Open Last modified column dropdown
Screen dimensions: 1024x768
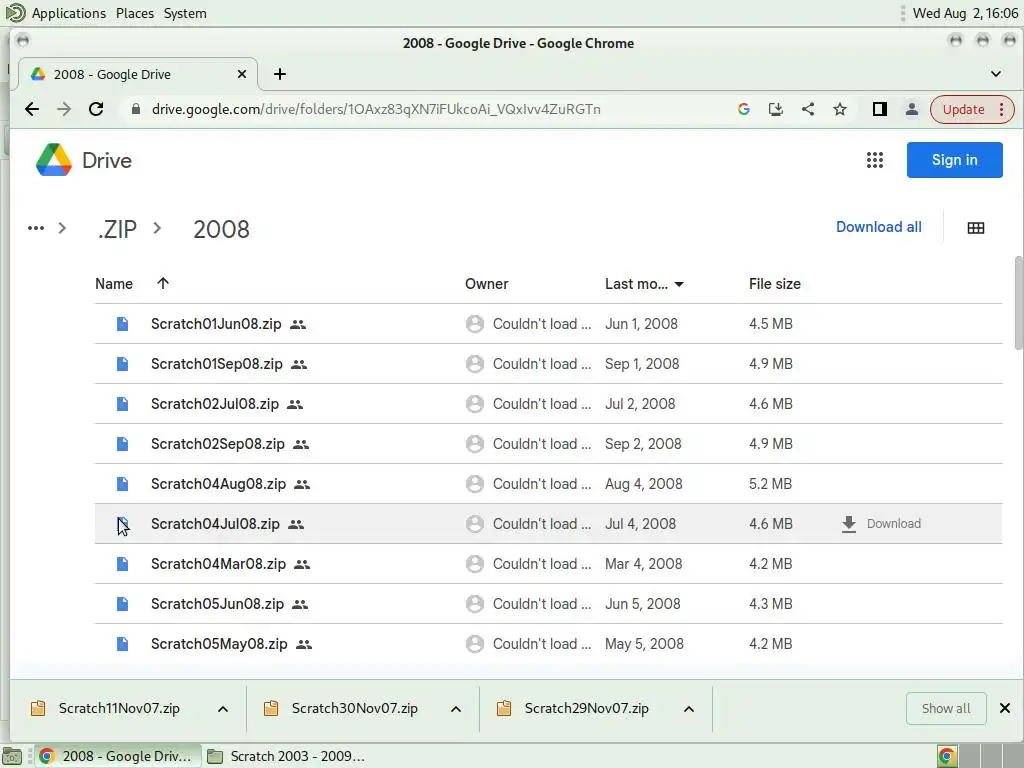pyautogui.click(x=679, y=285)
